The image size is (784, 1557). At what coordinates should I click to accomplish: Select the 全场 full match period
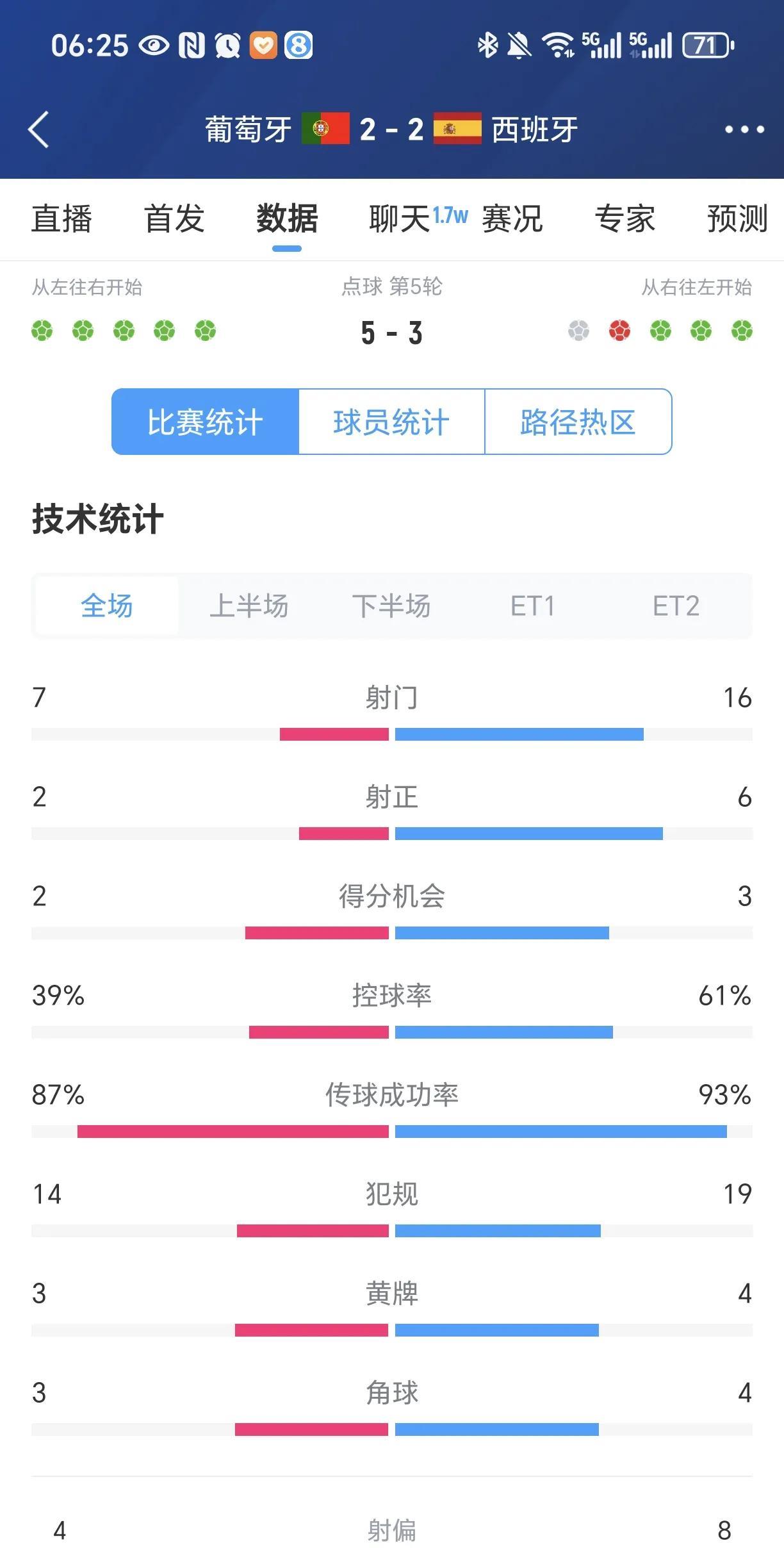coord(107,605)
